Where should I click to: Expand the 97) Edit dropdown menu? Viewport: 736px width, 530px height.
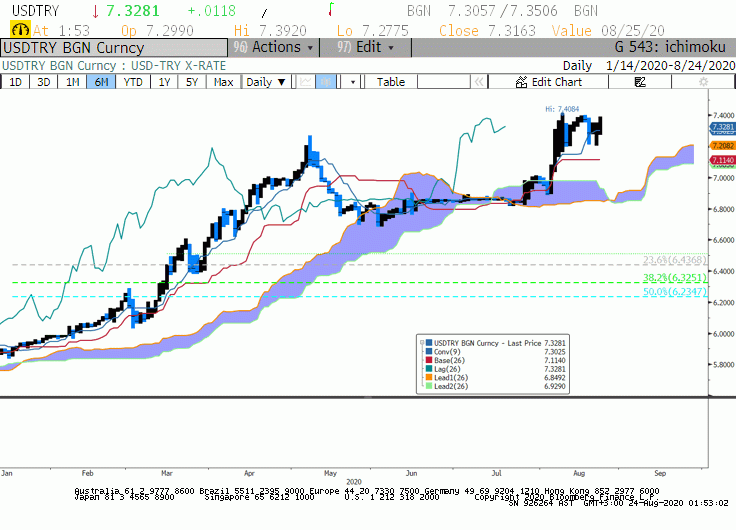coord(365,47)
